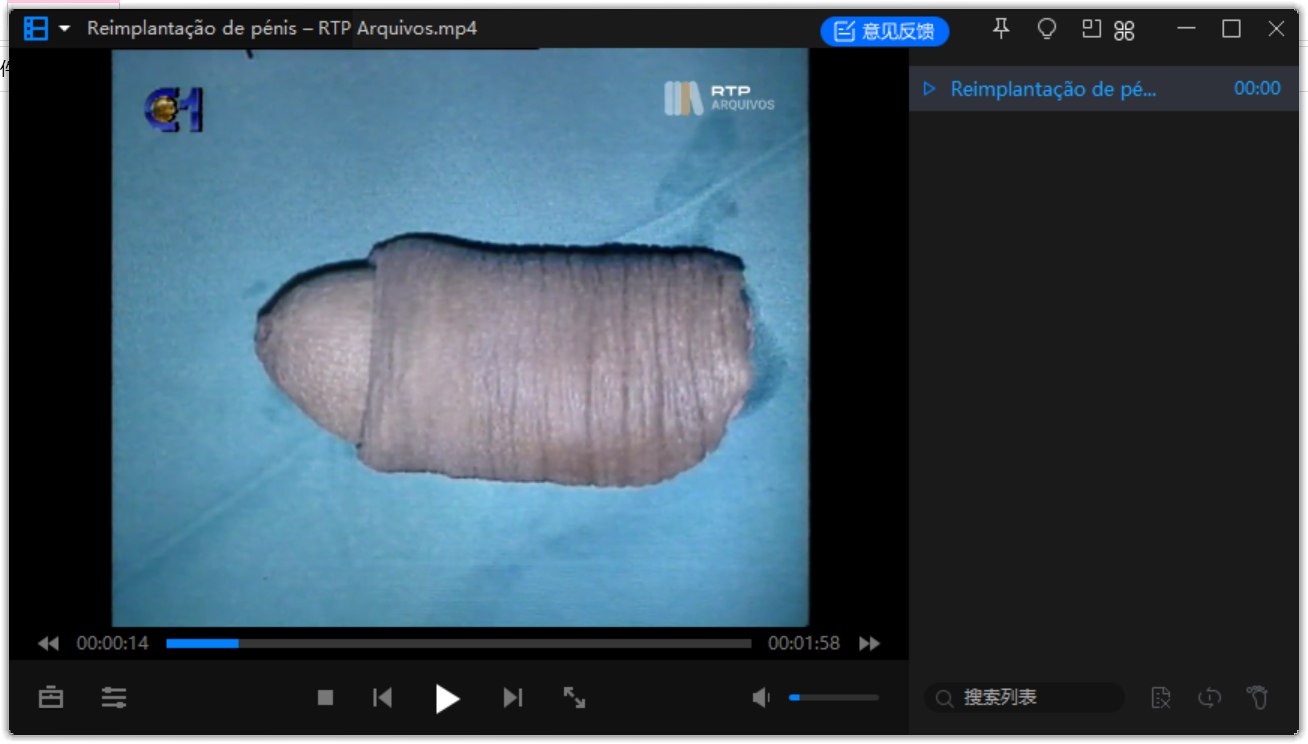The image size is (1308, 744).
Task: Toggle pin window on top
Action: (x=1001, y=29)
